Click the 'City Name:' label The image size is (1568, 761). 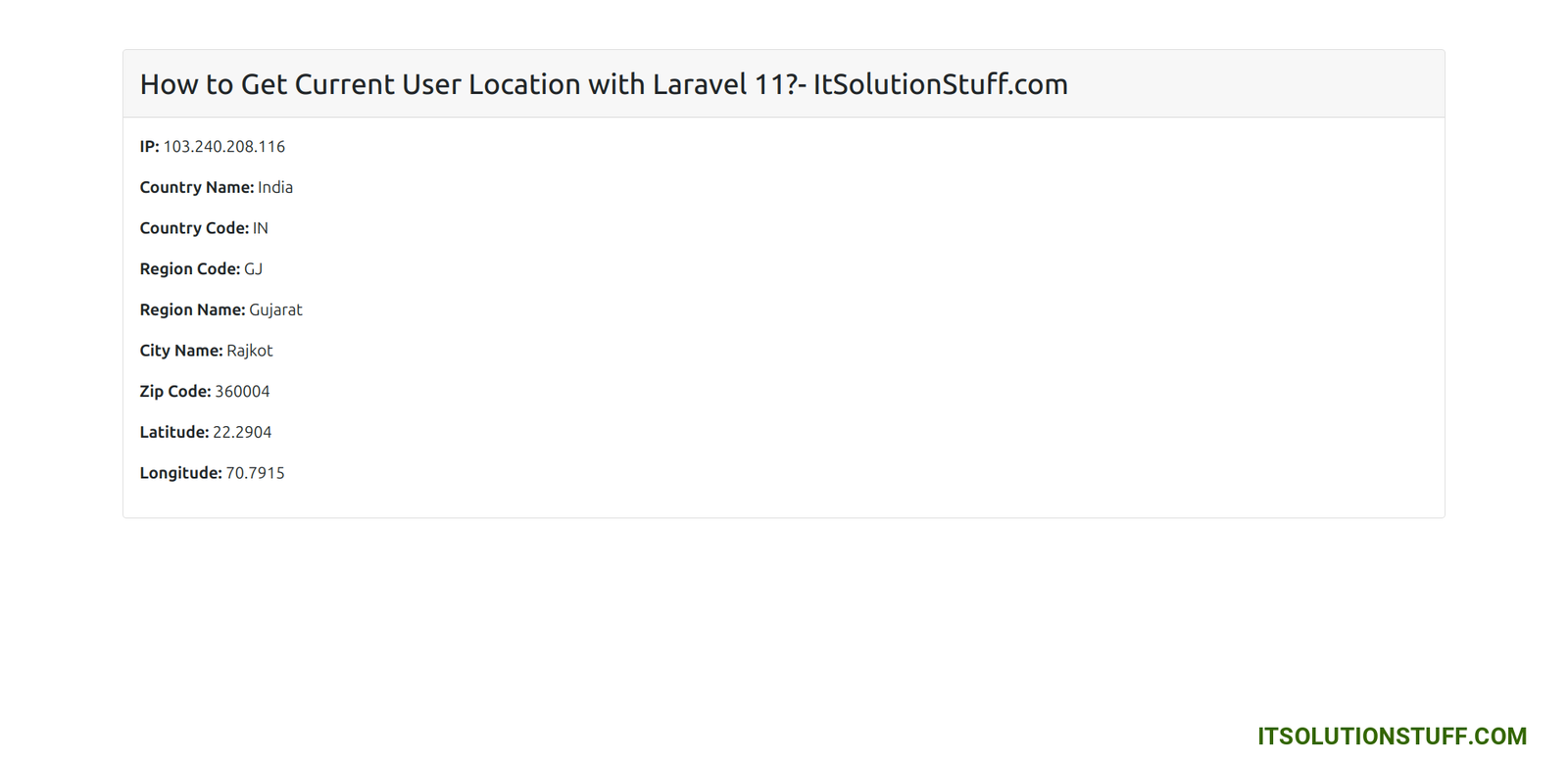(x=180, y=351)
